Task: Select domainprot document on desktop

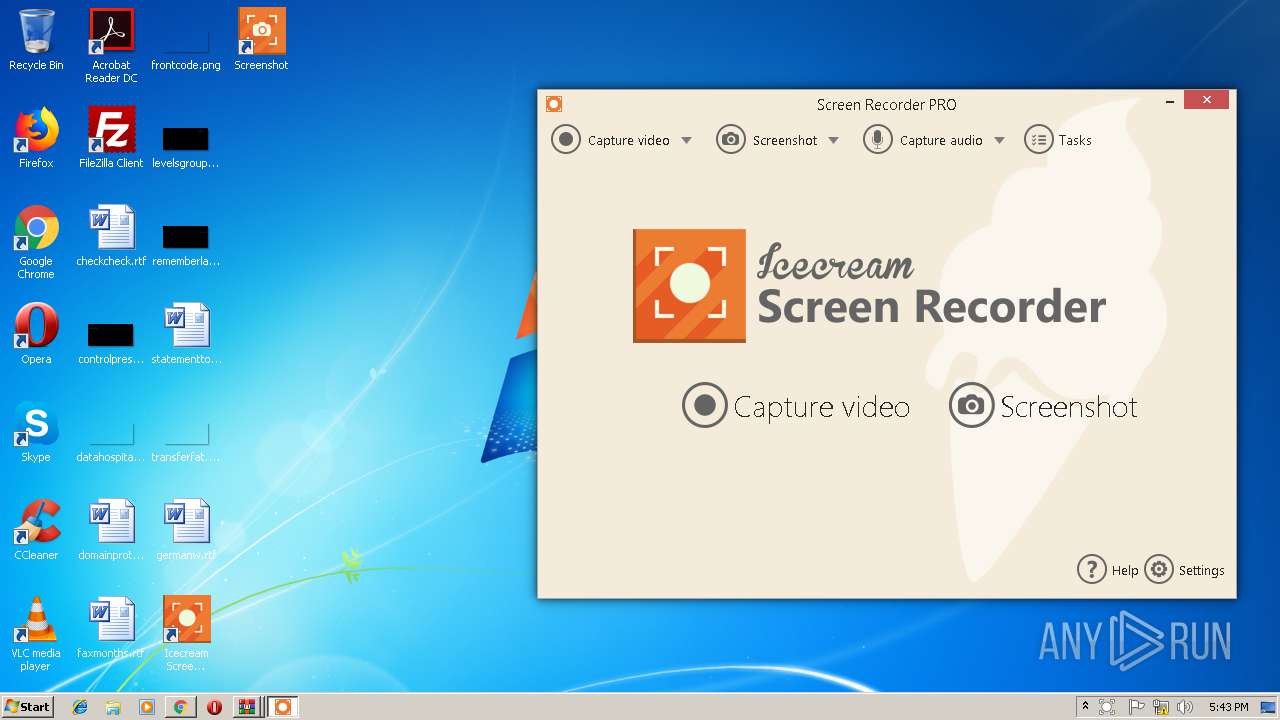Action: click(111, 530)
